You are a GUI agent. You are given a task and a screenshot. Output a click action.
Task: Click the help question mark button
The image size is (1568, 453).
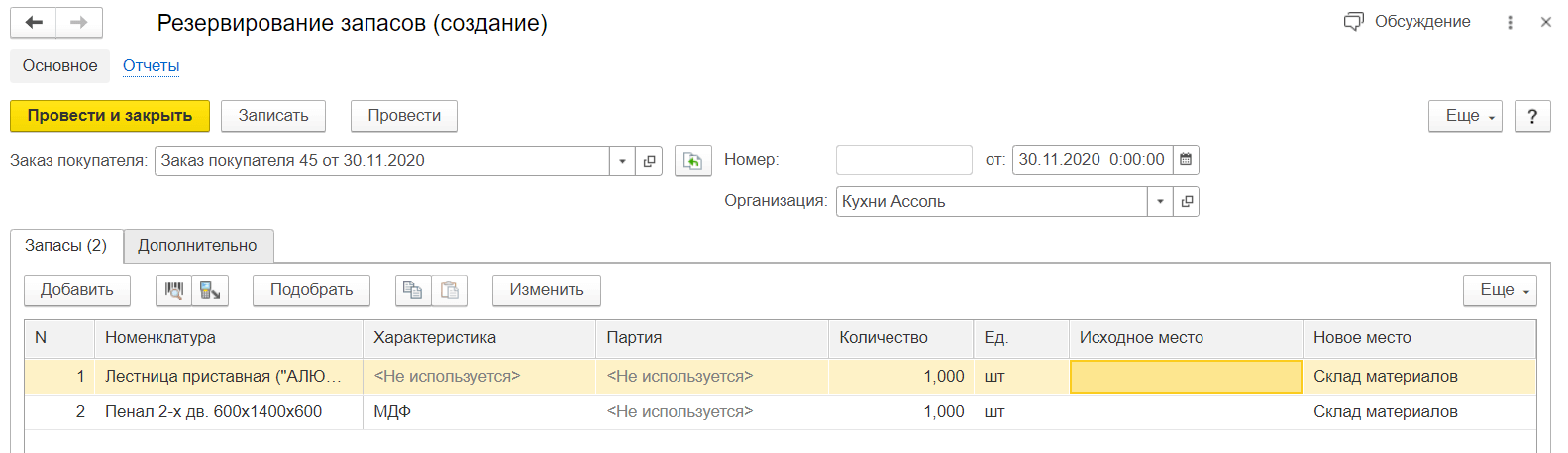(x=1531, y=116)
